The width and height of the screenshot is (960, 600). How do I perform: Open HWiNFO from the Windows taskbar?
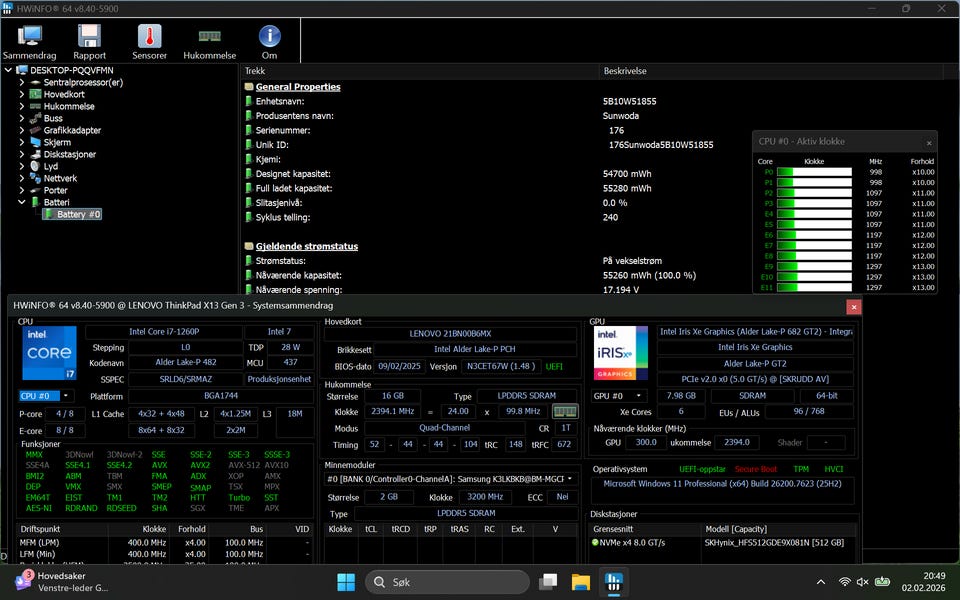pos(612,582)
